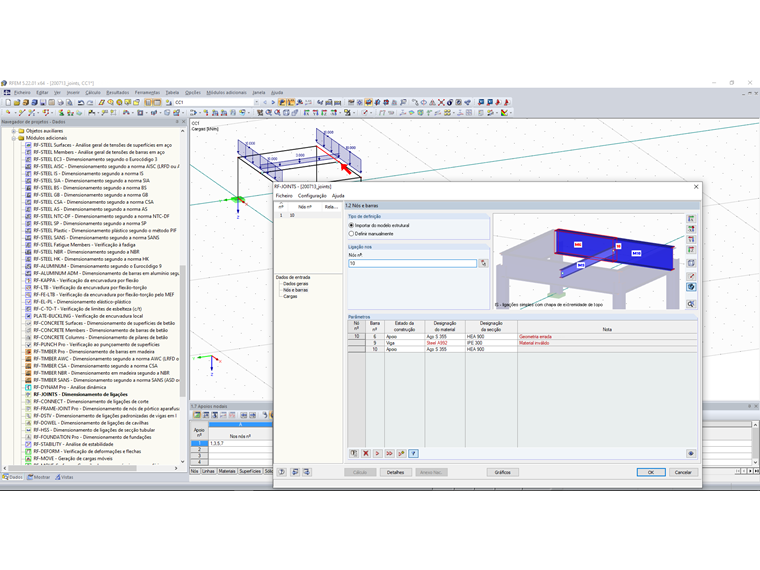Select case row 1 with node 10
This screenshot has height=570, width=760.
pyautogui.click(x=308, y=215)
